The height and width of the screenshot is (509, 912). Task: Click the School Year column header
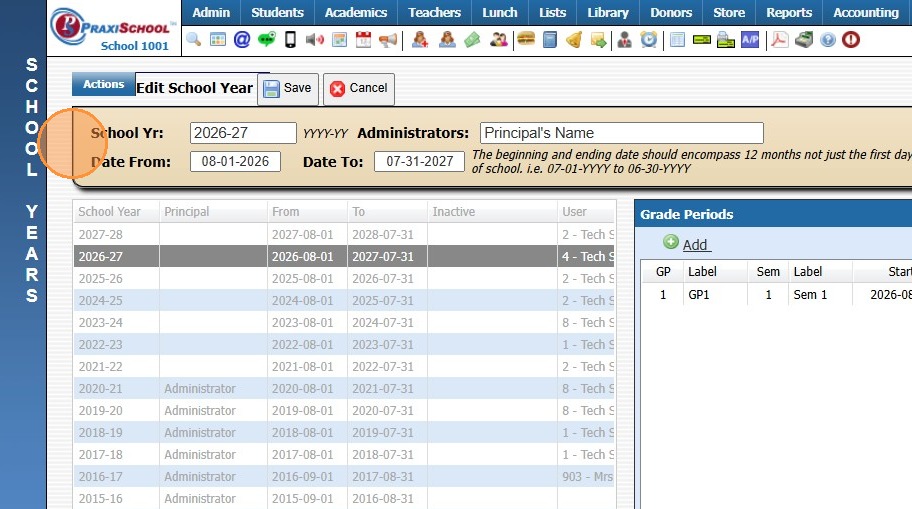(x=116, y=212)
